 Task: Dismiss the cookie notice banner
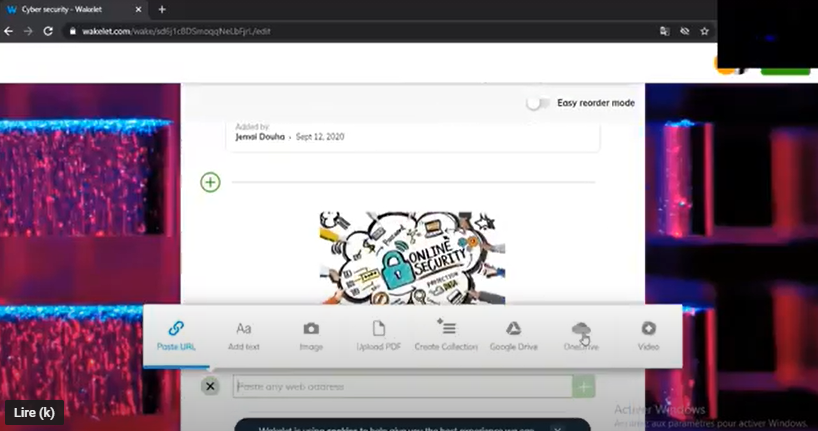[x=558, y=428]
